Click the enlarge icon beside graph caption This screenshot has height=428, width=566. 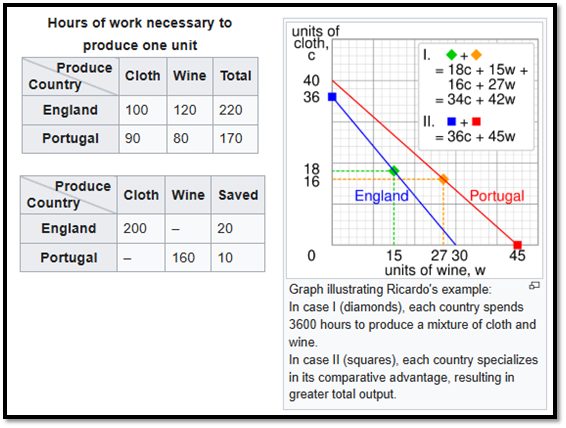(x=534, y=286)
